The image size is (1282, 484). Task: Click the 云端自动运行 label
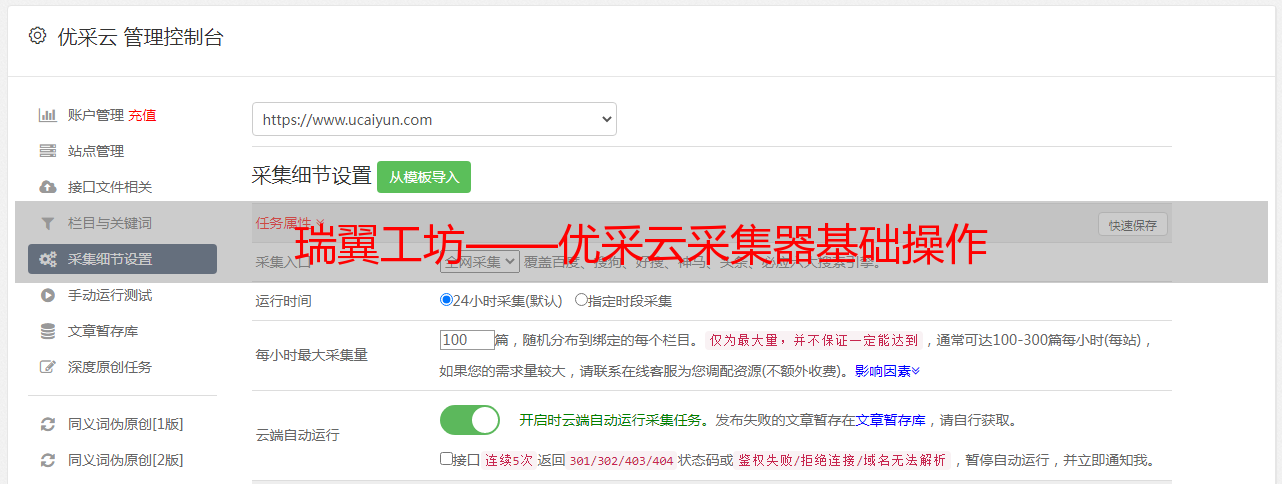(x=297, y=435)
